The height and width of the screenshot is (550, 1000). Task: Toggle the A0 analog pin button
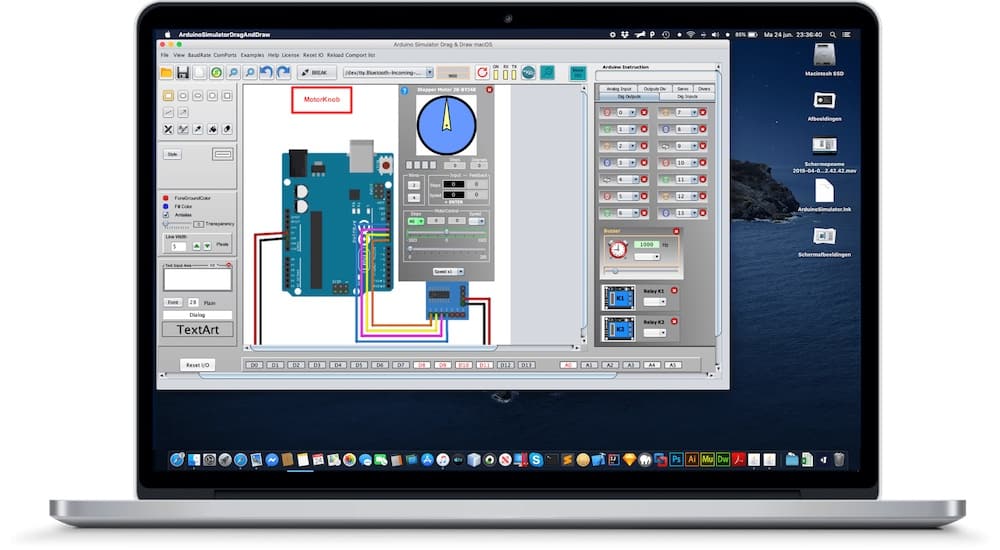point(568,365)
